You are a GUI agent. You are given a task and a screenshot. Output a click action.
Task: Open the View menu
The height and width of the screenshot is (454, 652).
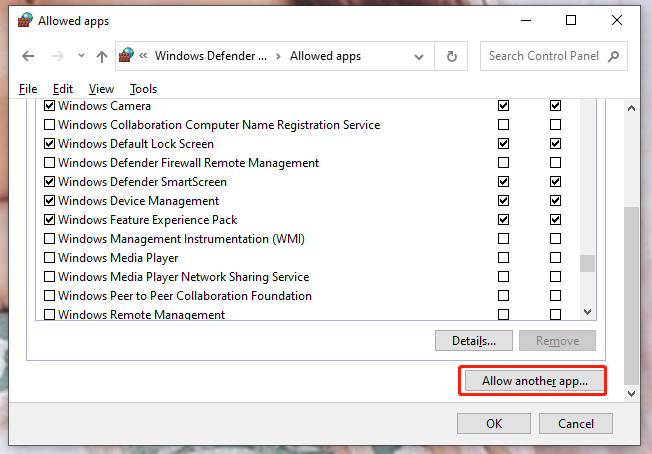[101, 89]
